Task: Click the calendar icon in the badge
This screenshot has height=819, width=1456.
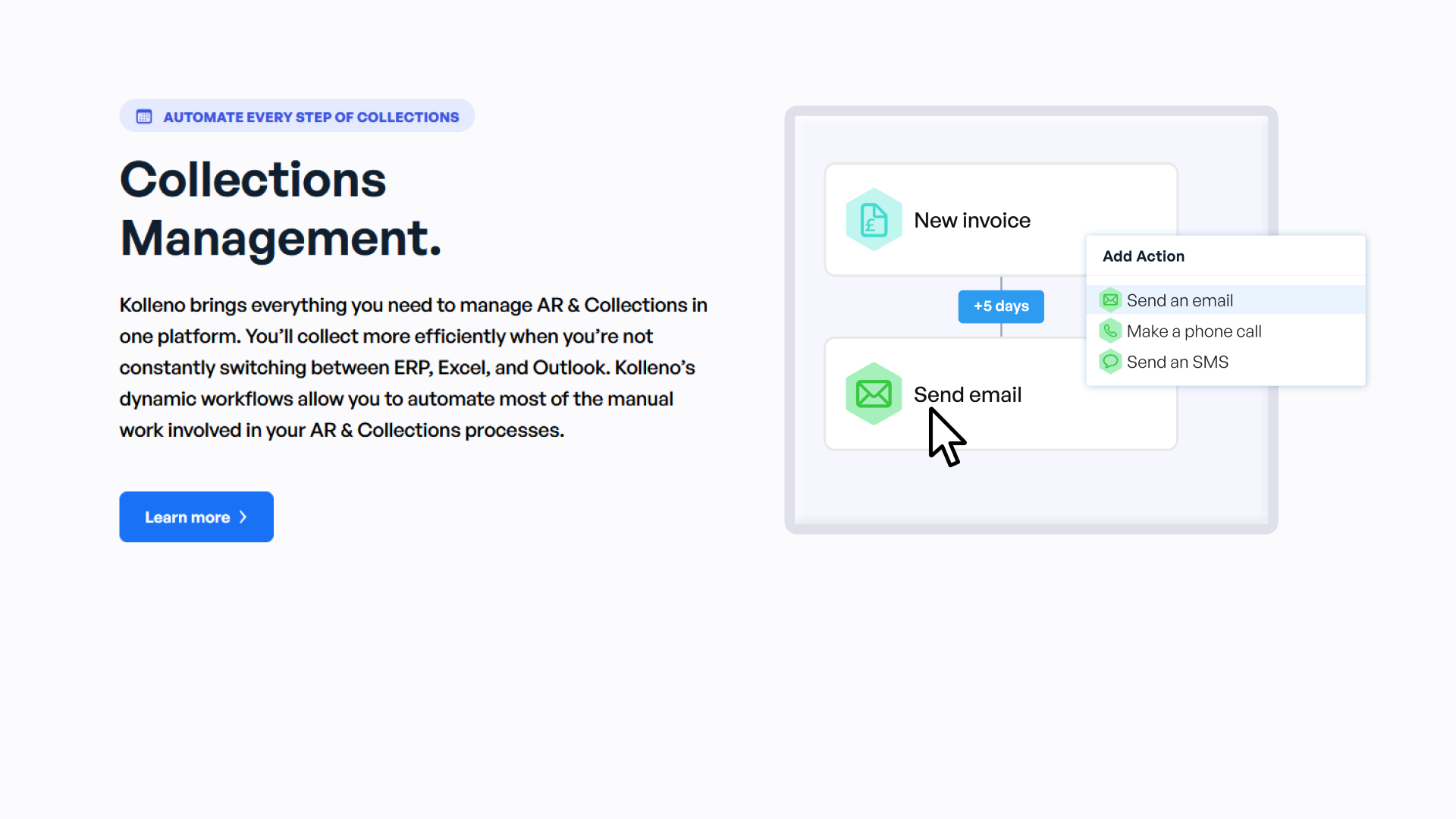Action: tap(144, 117)
